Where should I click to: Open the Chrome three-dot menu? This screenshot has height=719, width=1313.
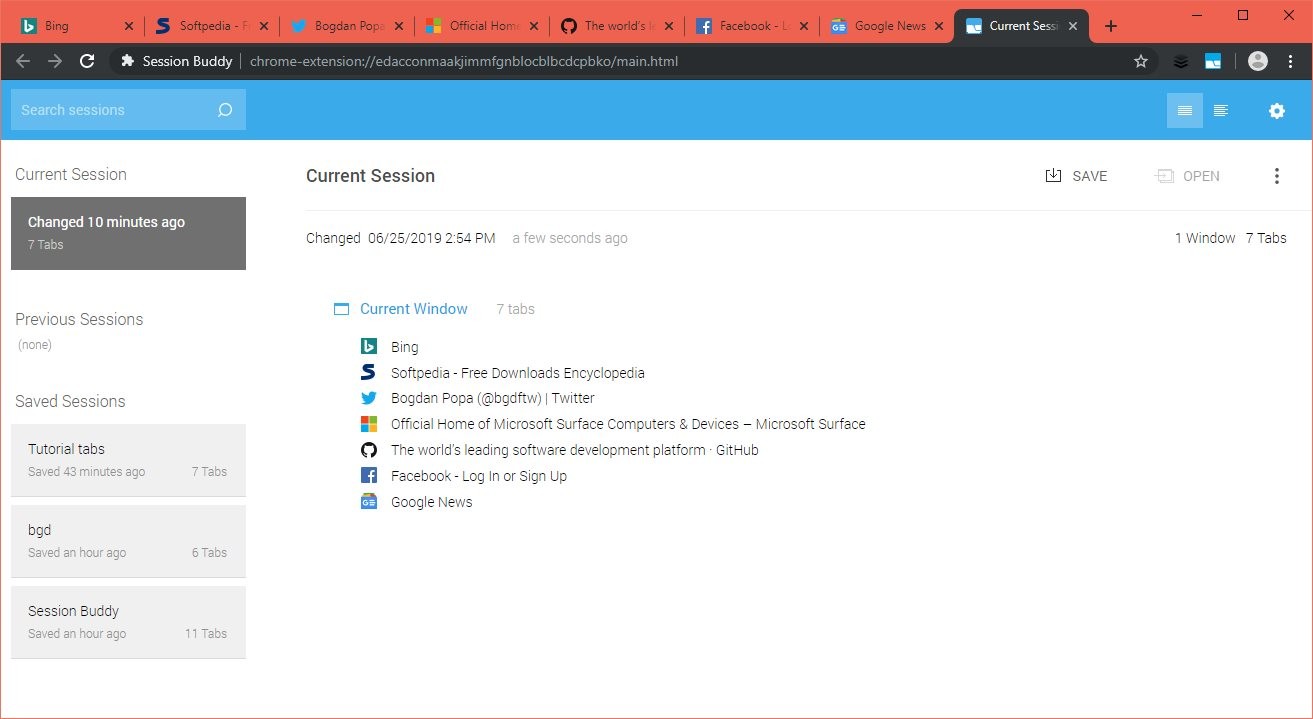coord(1291,61)
